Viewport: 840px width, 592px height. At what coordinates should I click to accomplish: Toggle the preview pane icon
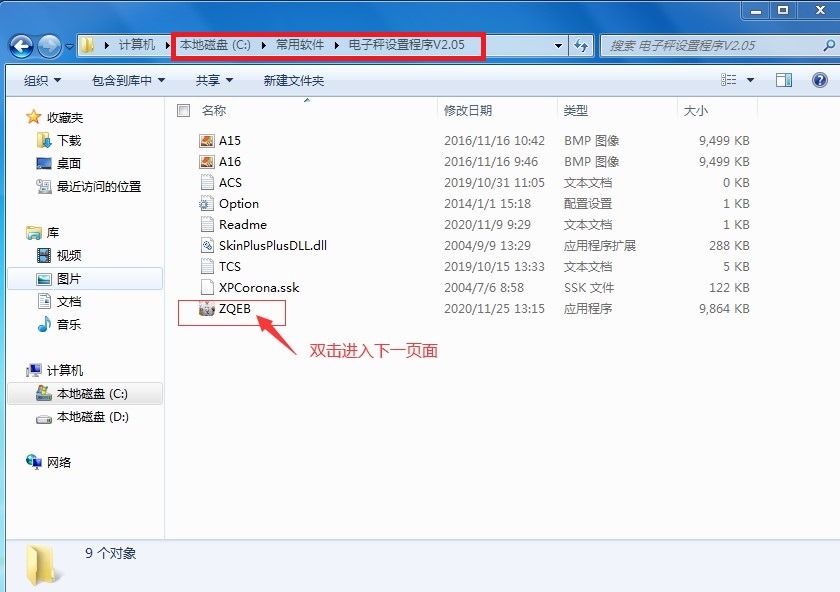tap(784, 80)
